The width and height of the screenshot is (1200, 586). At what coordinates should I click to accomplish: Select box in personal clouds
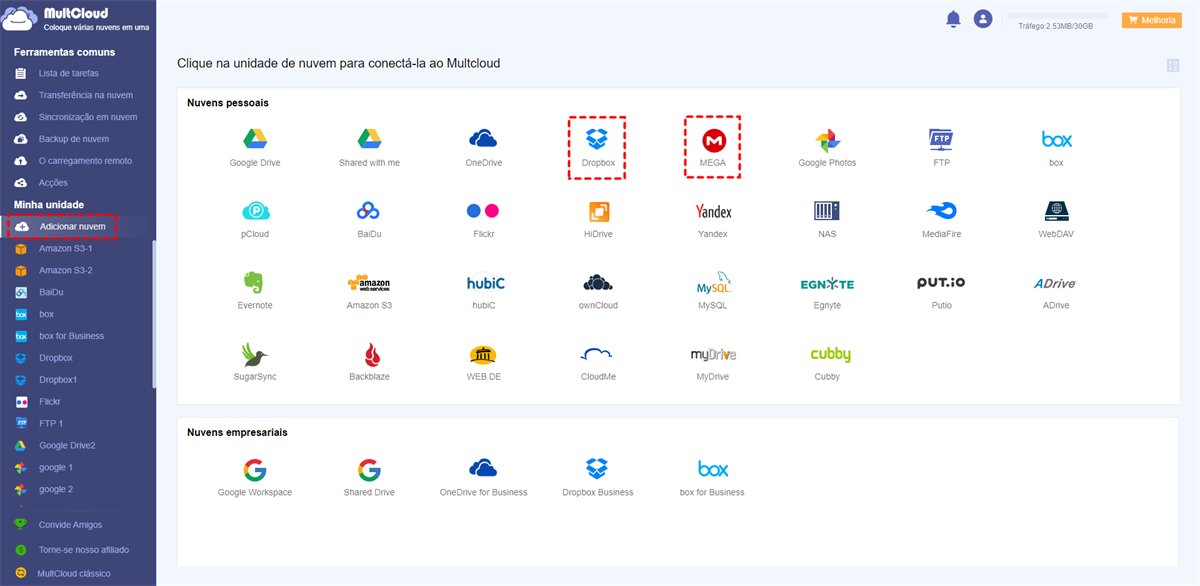click(x=1056, y=147)
